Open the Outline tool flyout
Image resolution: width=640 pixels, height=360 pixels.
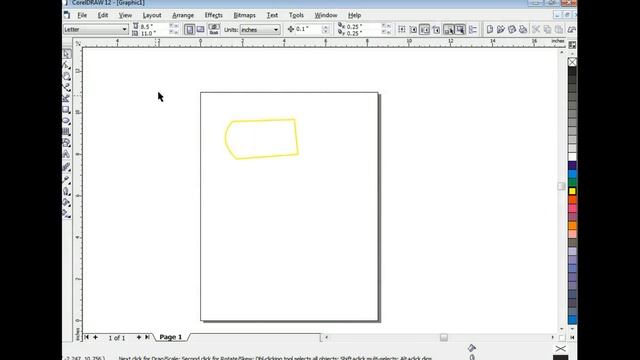click(x=67, y=191)
